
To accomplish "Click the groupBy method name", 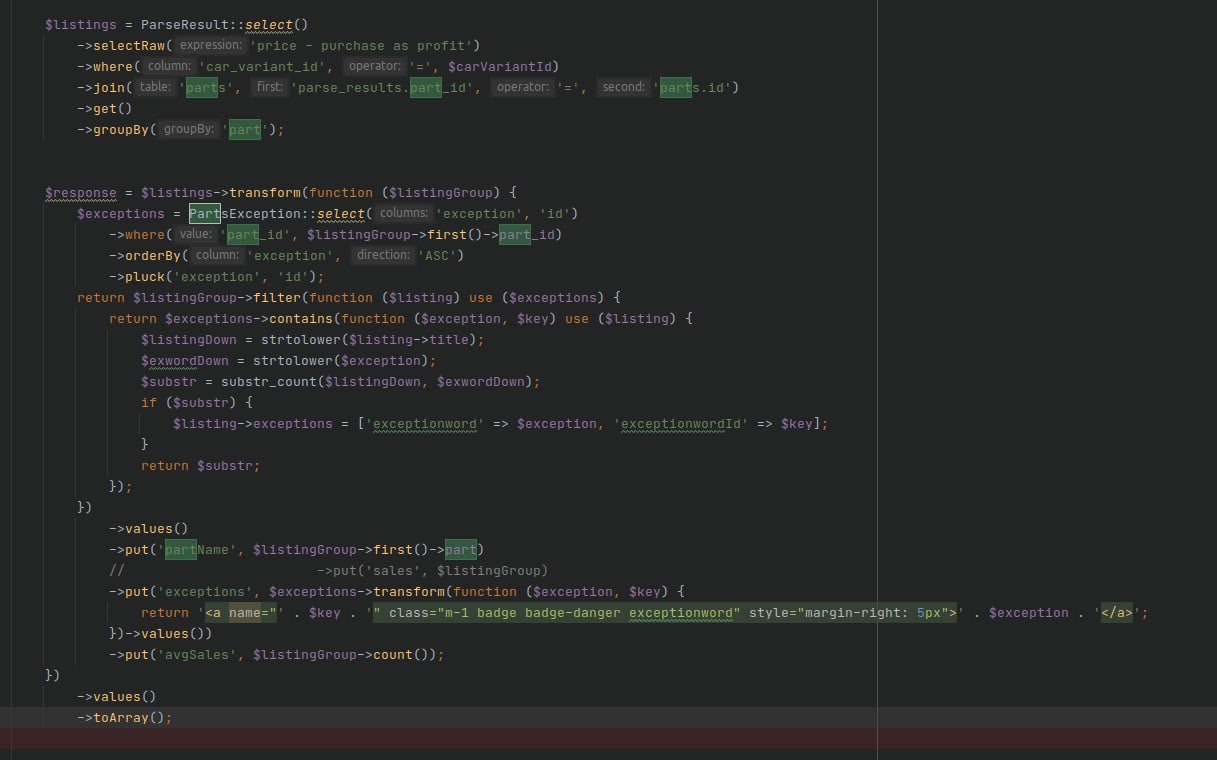I will [121, 129].
